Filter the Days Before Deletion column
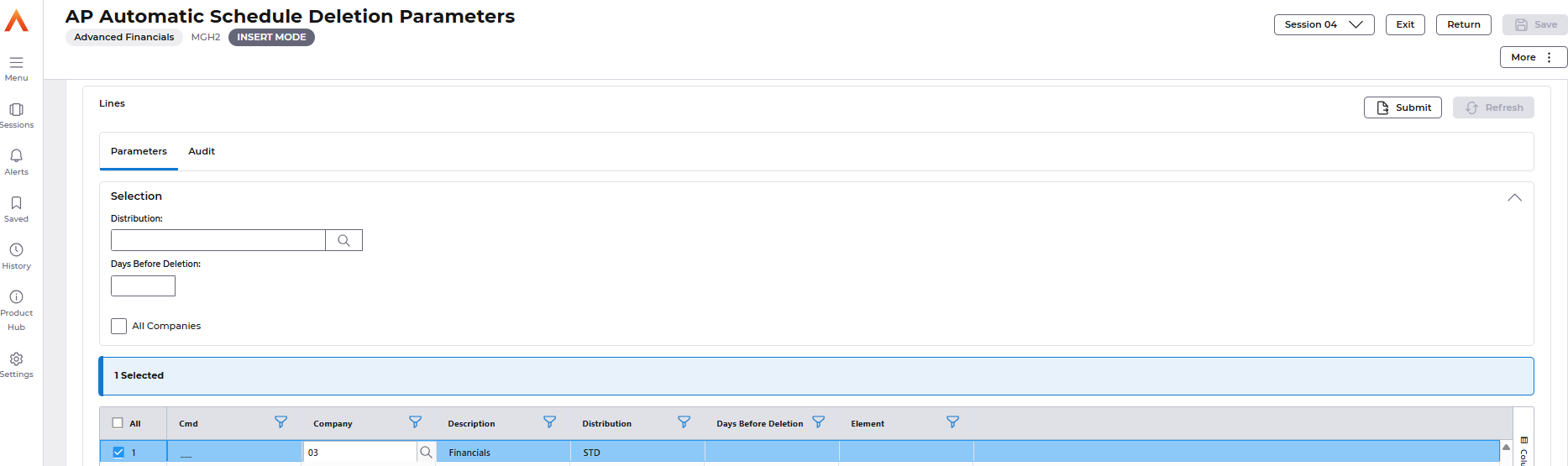Image resolution: width=1568 pixels, height=466 pixels. (x=818, y=422)
